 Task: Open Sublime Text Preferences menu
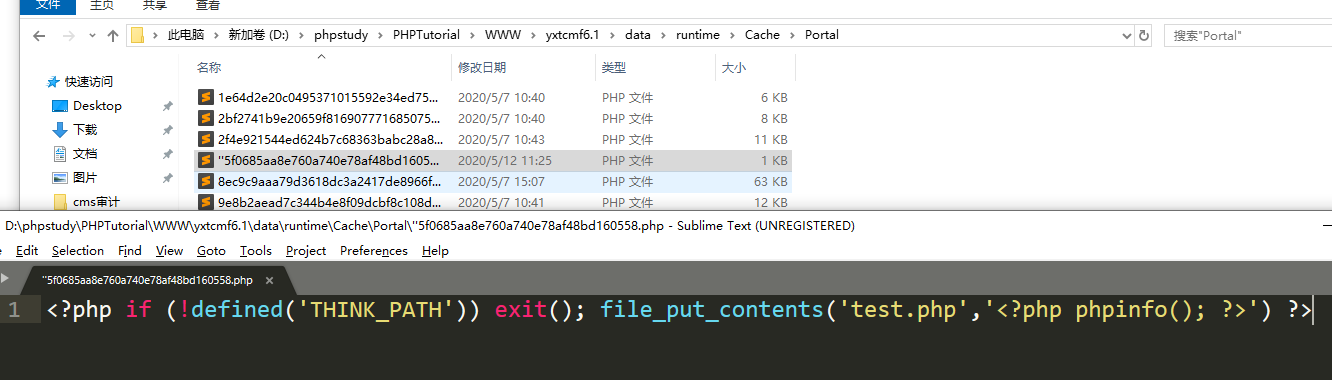(374, 251)
